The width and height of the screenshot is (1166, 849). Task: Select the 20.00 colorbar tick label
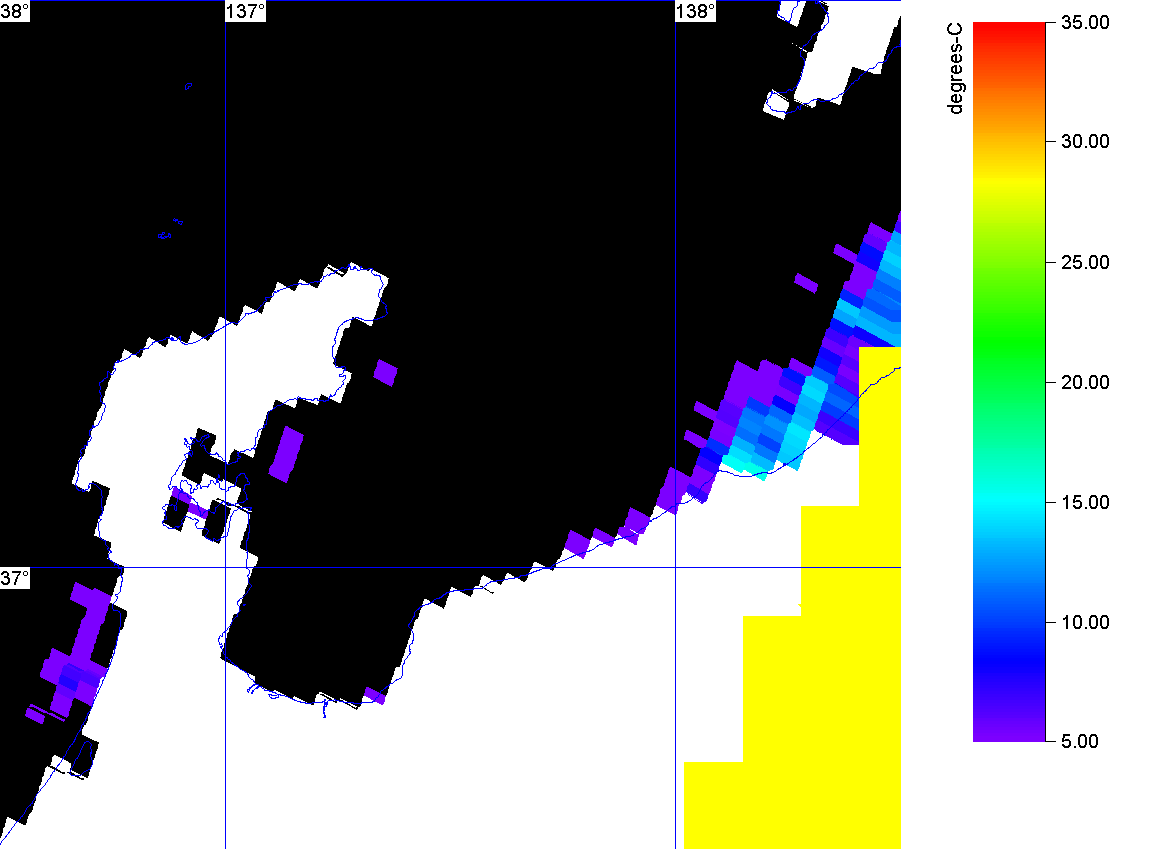click(x=1085, y=382)
